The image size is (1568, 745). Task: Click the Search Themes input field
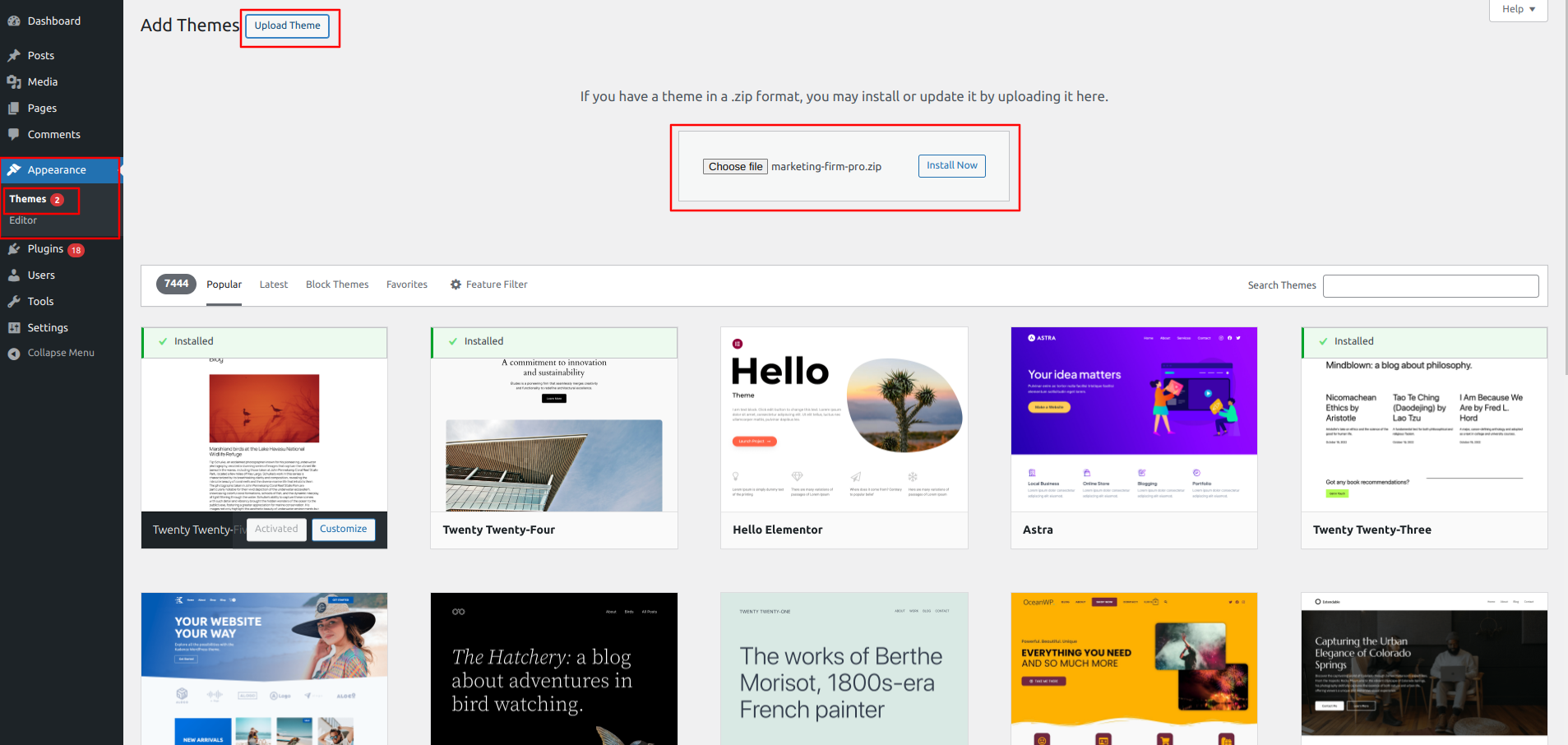(x=1431, y=286)
